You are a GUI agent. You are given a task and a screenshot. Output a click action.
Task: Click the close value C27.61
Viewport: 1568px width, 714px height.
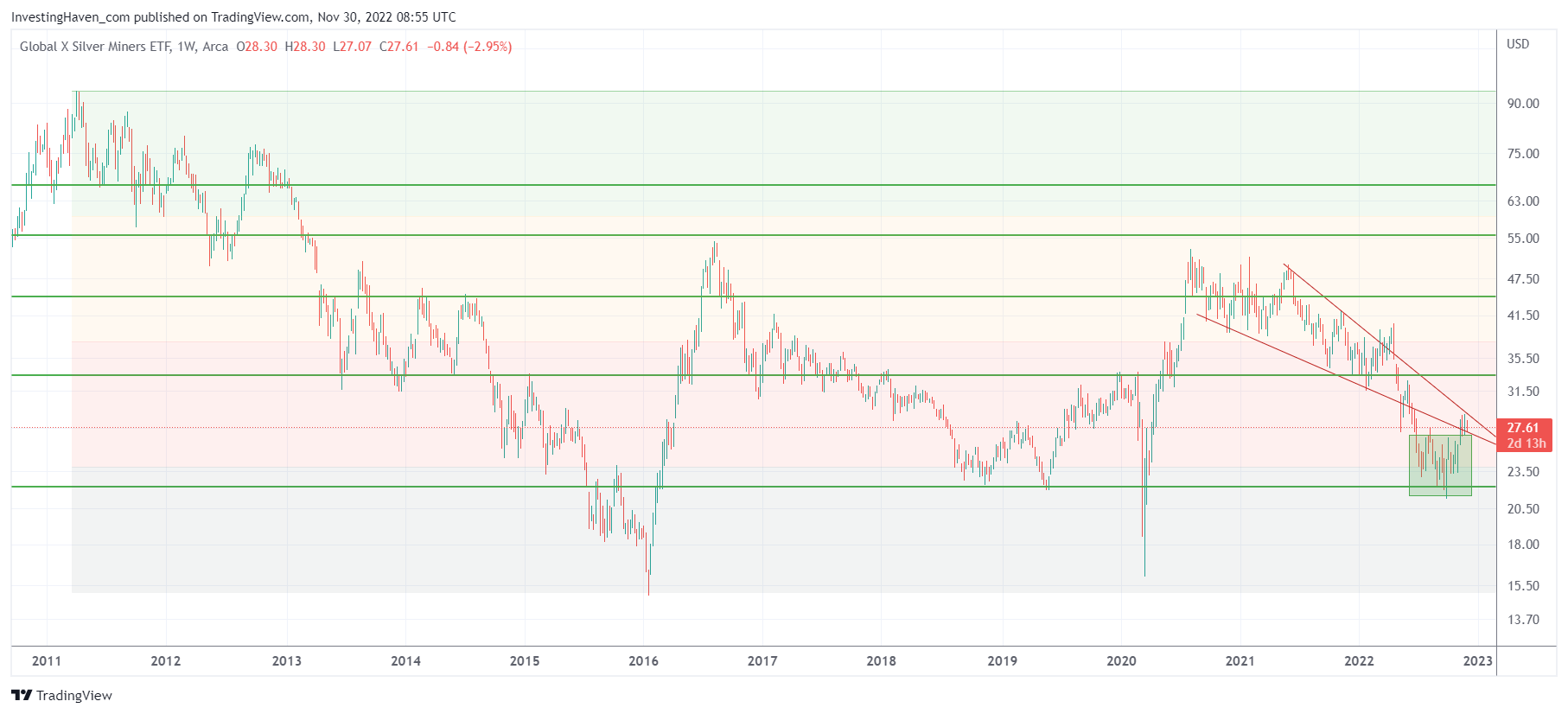coord(399,47)
